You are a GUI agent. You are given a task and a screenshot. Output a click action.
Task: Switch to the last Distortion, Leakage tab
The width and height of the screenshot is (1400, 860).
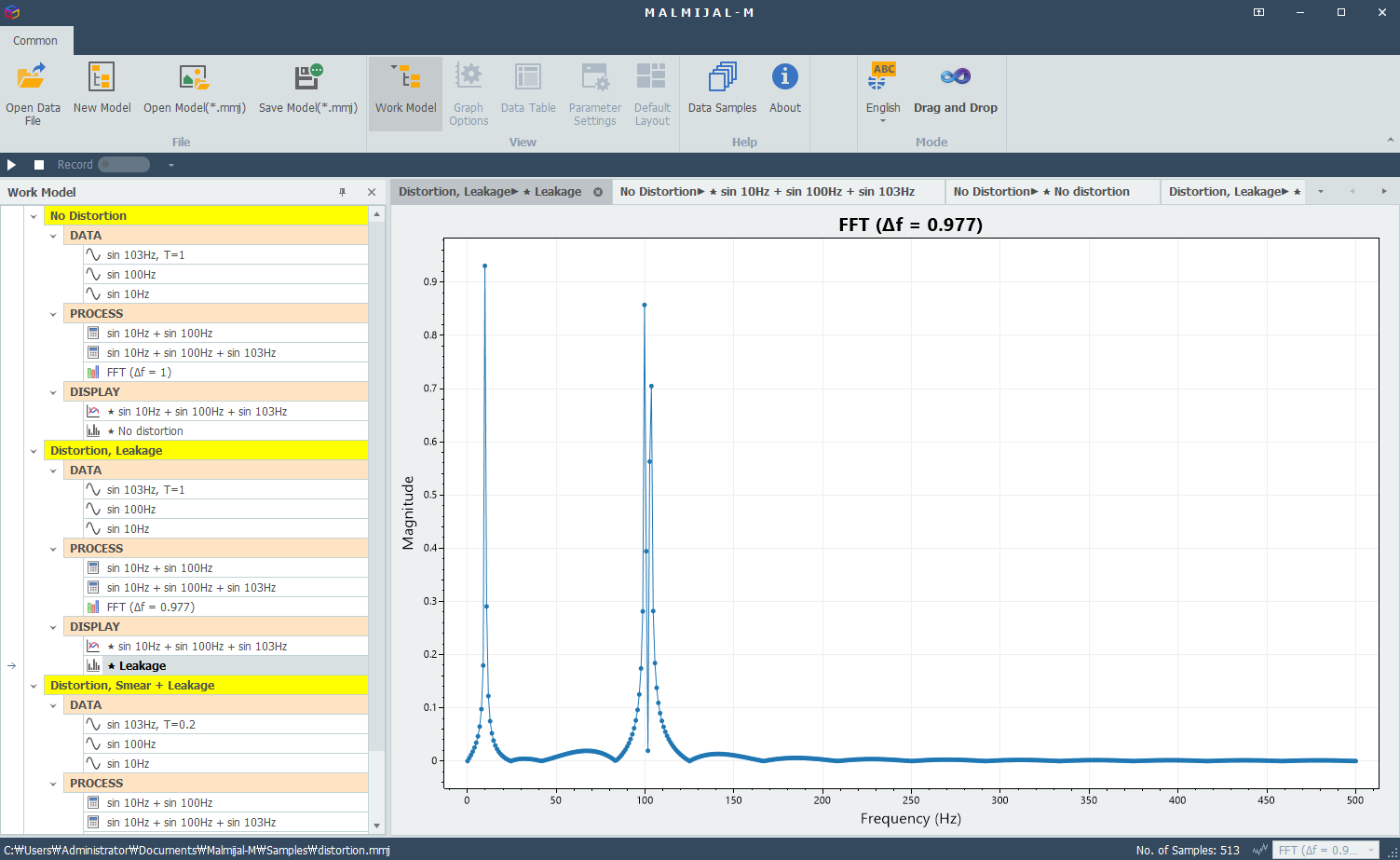pos(1234,192)
